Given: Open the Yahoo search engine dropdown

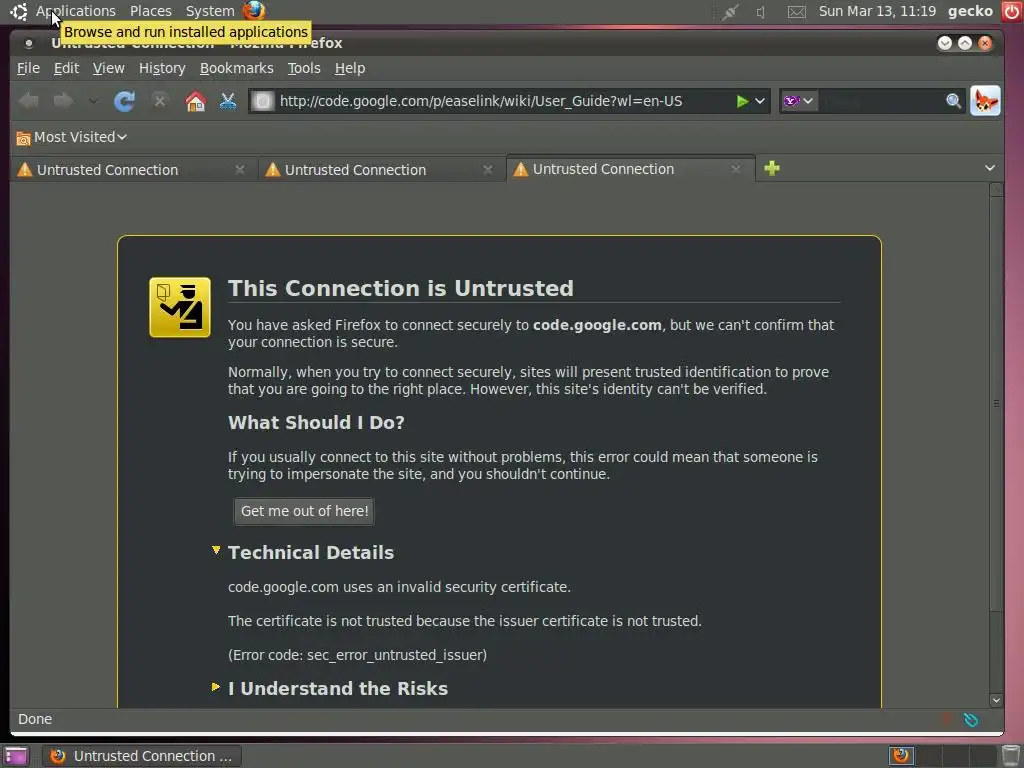Looking at the screenshot, I should tap(798, 101).
